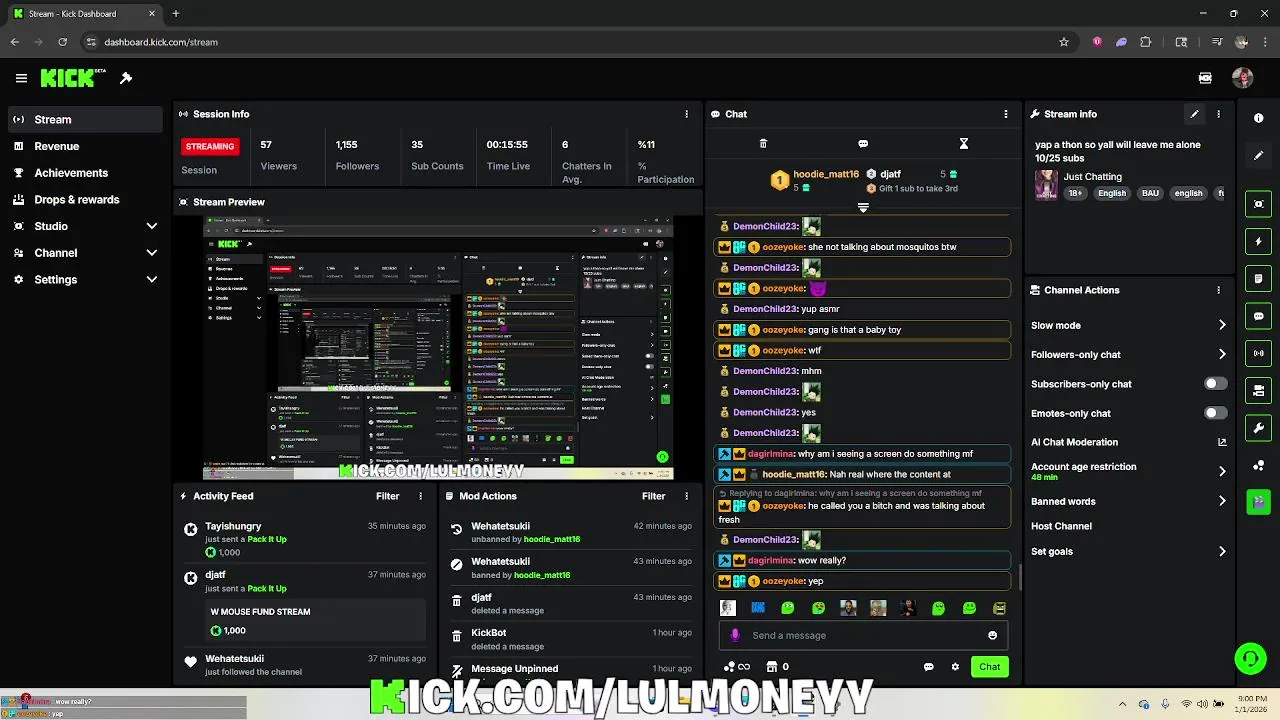
Task: Open the green headset support button
Action: click(1250, 658)
